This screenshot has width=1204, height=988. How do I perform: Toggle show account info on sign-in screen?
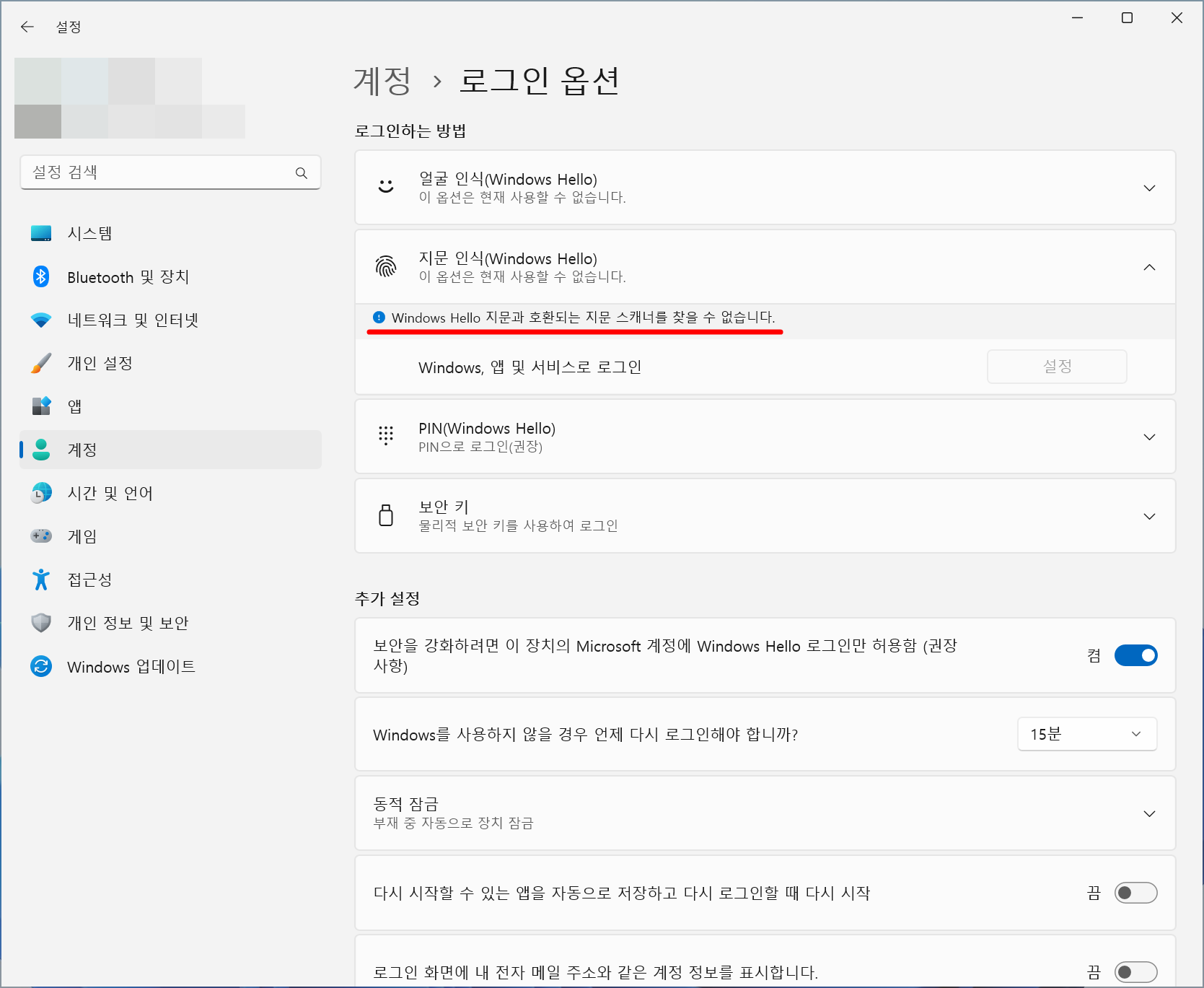[x=1135, y=972]
